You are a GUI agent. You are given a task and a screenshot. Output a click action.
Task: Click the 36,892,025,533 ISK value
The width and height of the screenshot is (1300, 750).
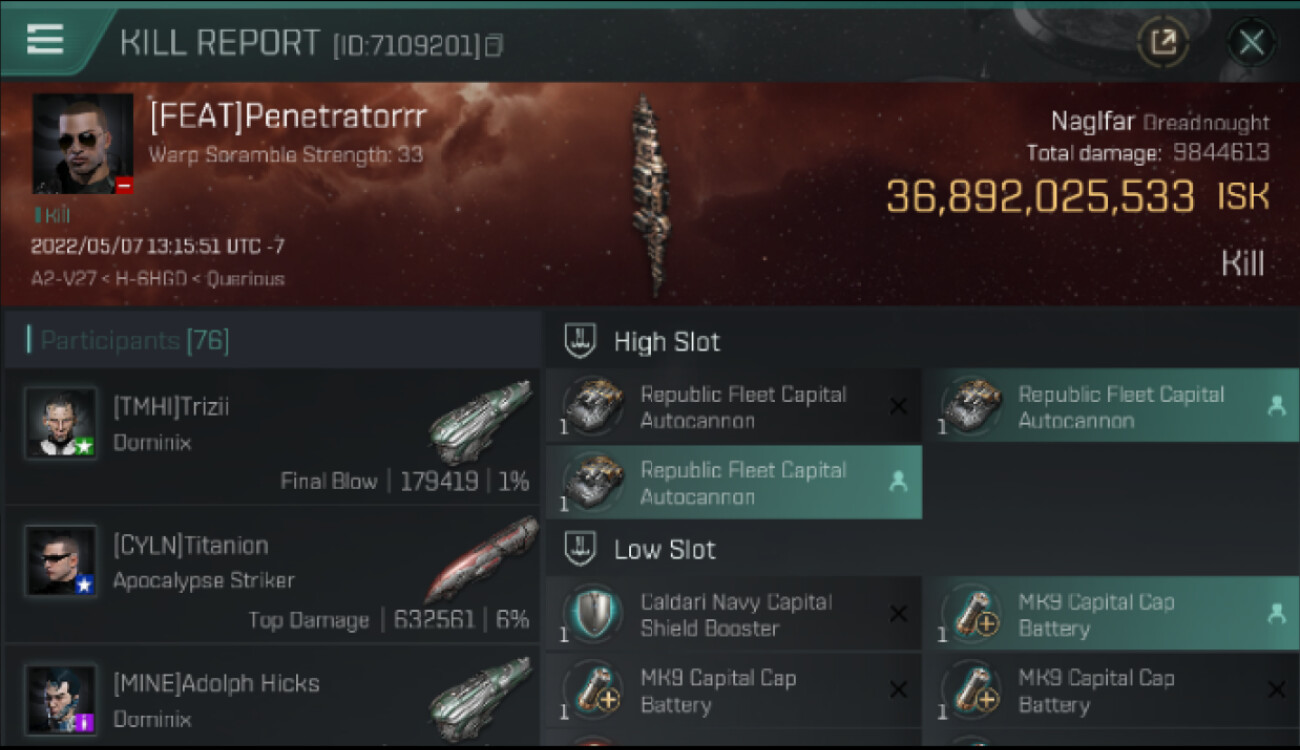pyautogui.click(x=1040, y=197)
